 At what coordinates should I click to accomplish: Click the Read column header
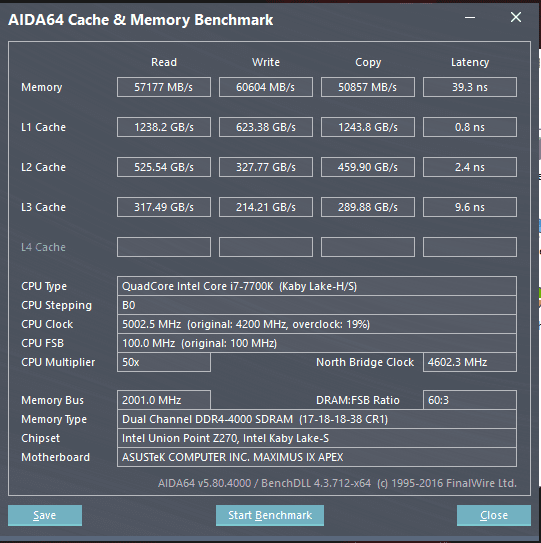[164, 62]
